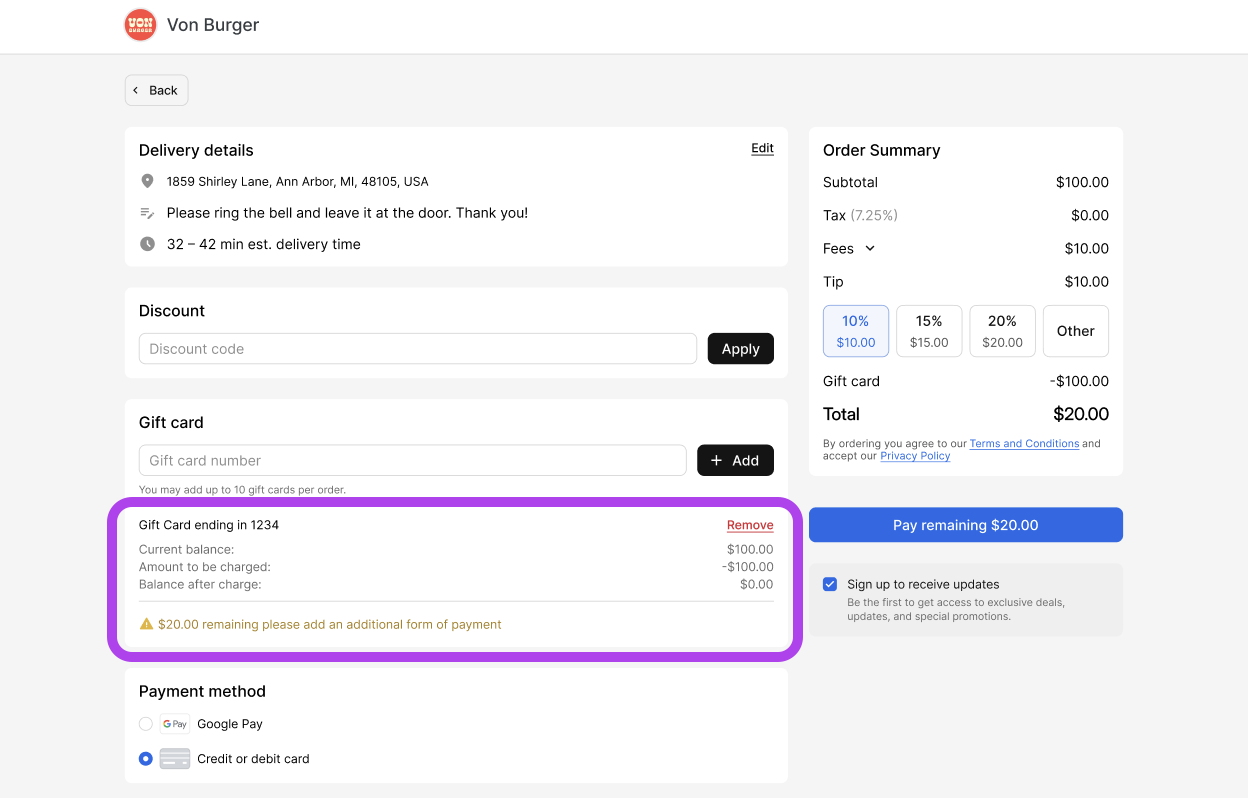Click the location pin icon beside the address
1248x798 pixels.
point(147,181)
